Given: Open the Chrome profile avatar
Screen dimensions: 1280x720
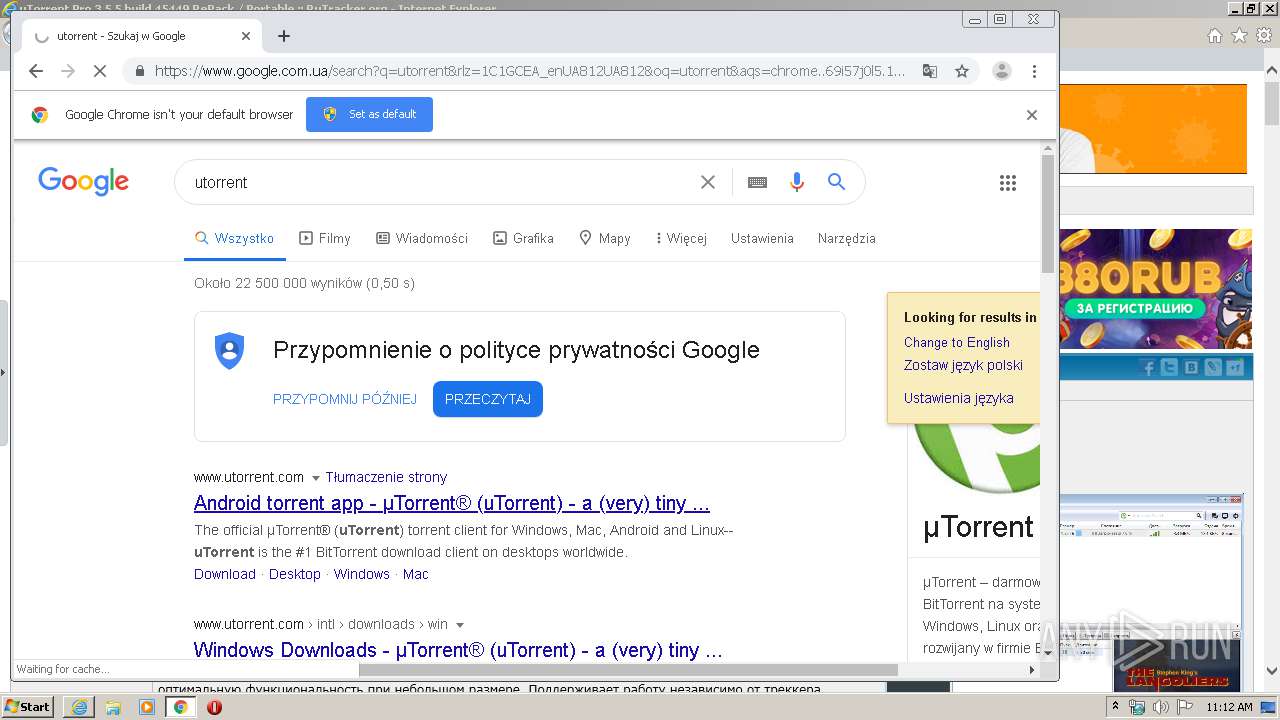Looking at the screenshot, I should [x=1001, y=71].
